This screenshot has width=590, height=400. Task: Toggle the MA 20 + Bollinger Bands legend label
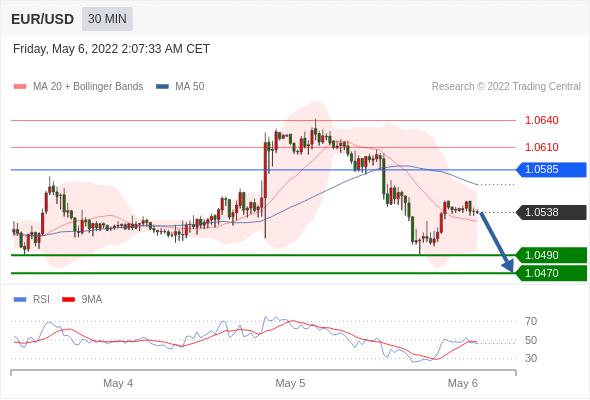click(x=88, y=87)
